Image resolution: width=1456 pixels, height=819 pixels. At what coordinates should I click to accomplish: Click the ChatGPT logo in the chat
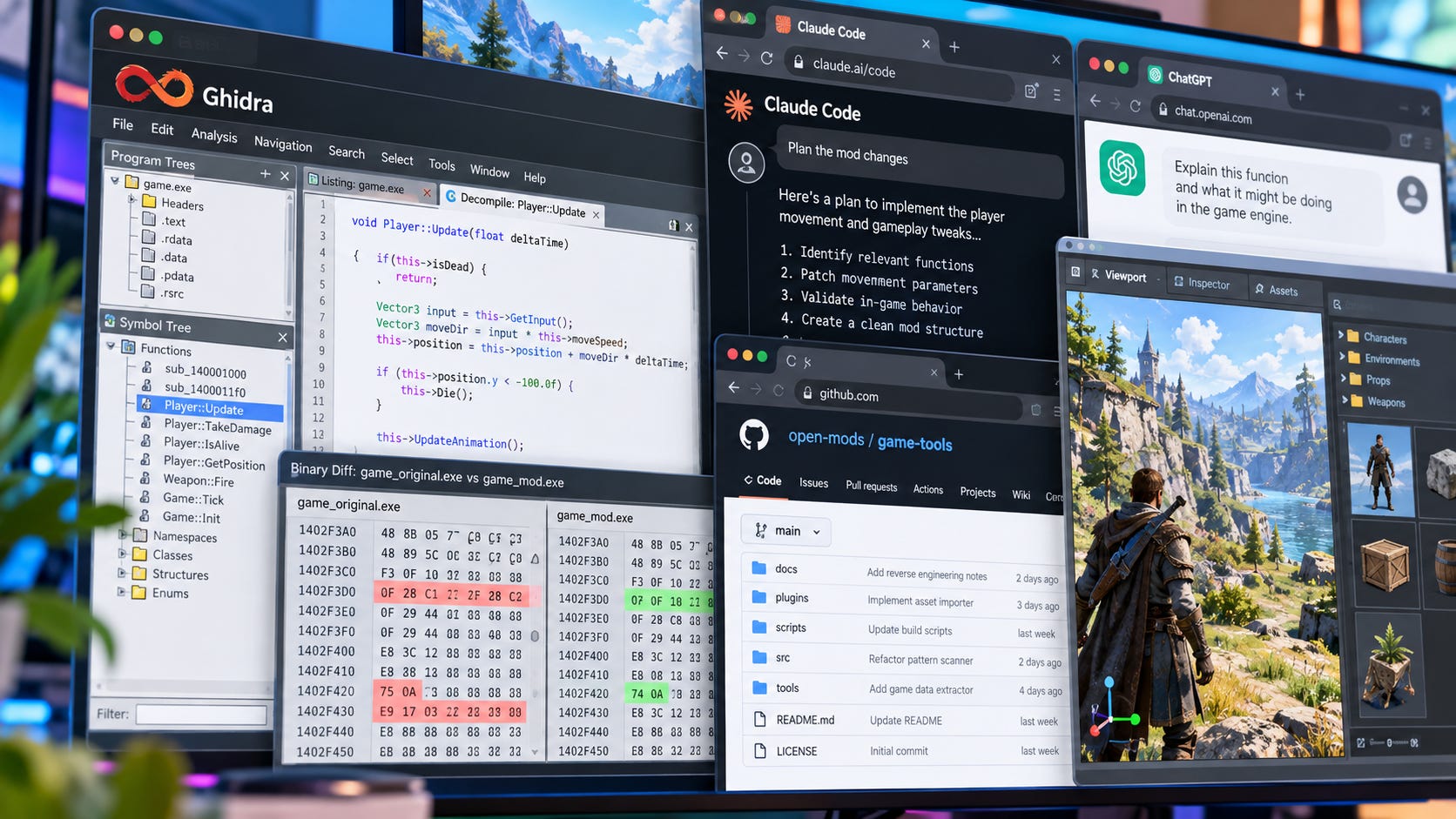(x=1122, y=169)
